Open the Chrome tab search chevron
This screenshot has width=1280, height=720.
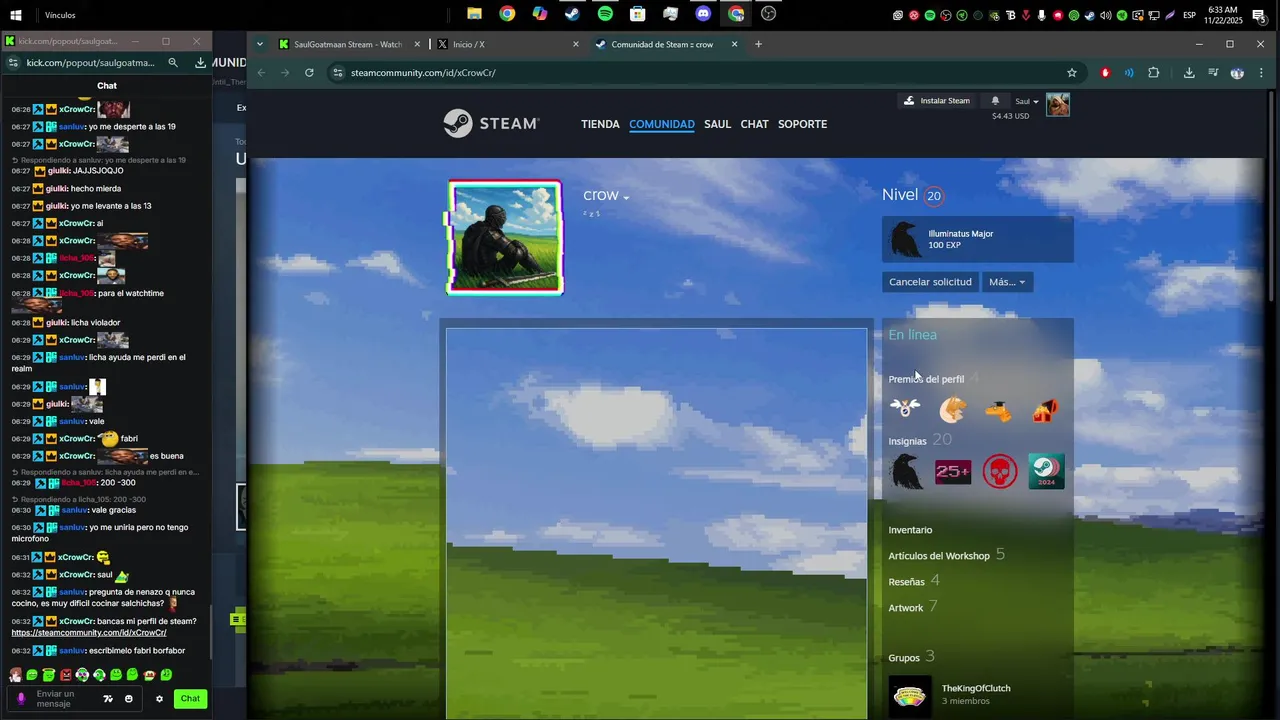click(260, 44)
